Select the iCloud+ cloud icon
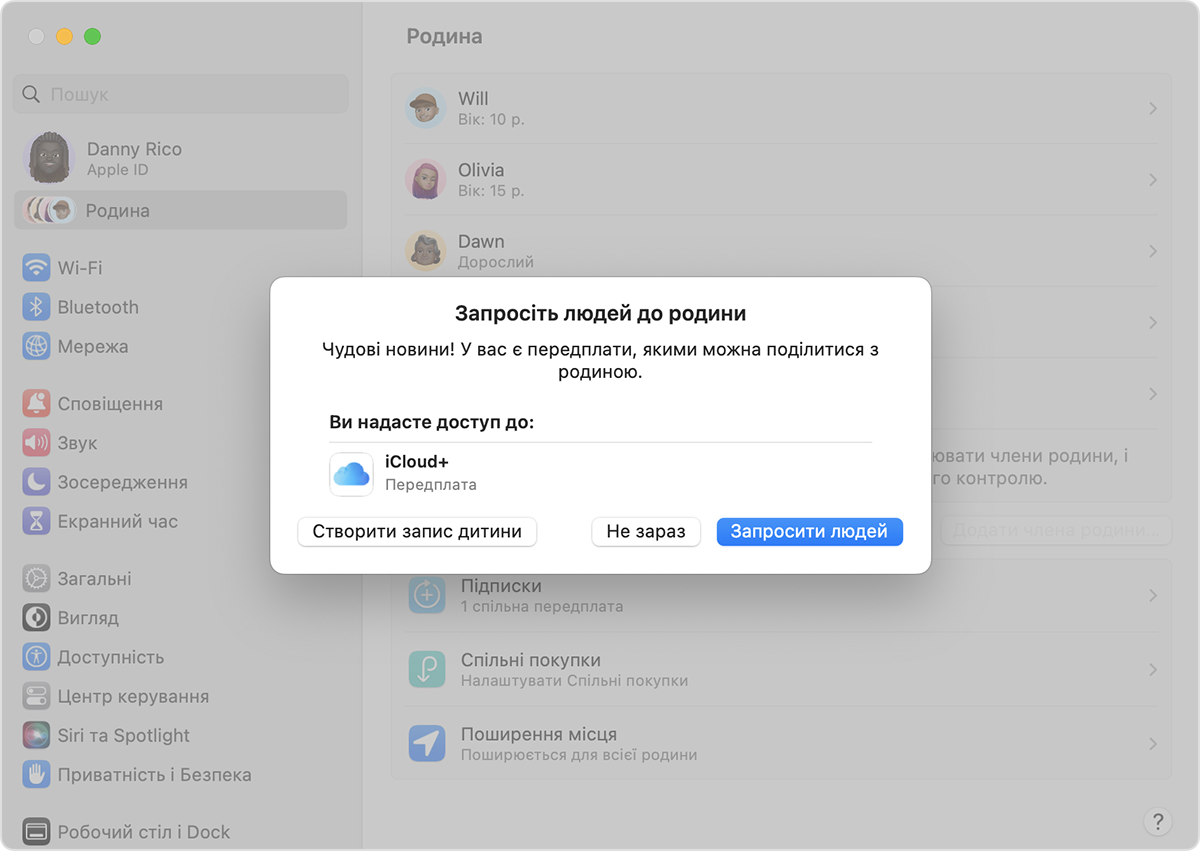Viewport: 1200px width, 852px height. 351,471
